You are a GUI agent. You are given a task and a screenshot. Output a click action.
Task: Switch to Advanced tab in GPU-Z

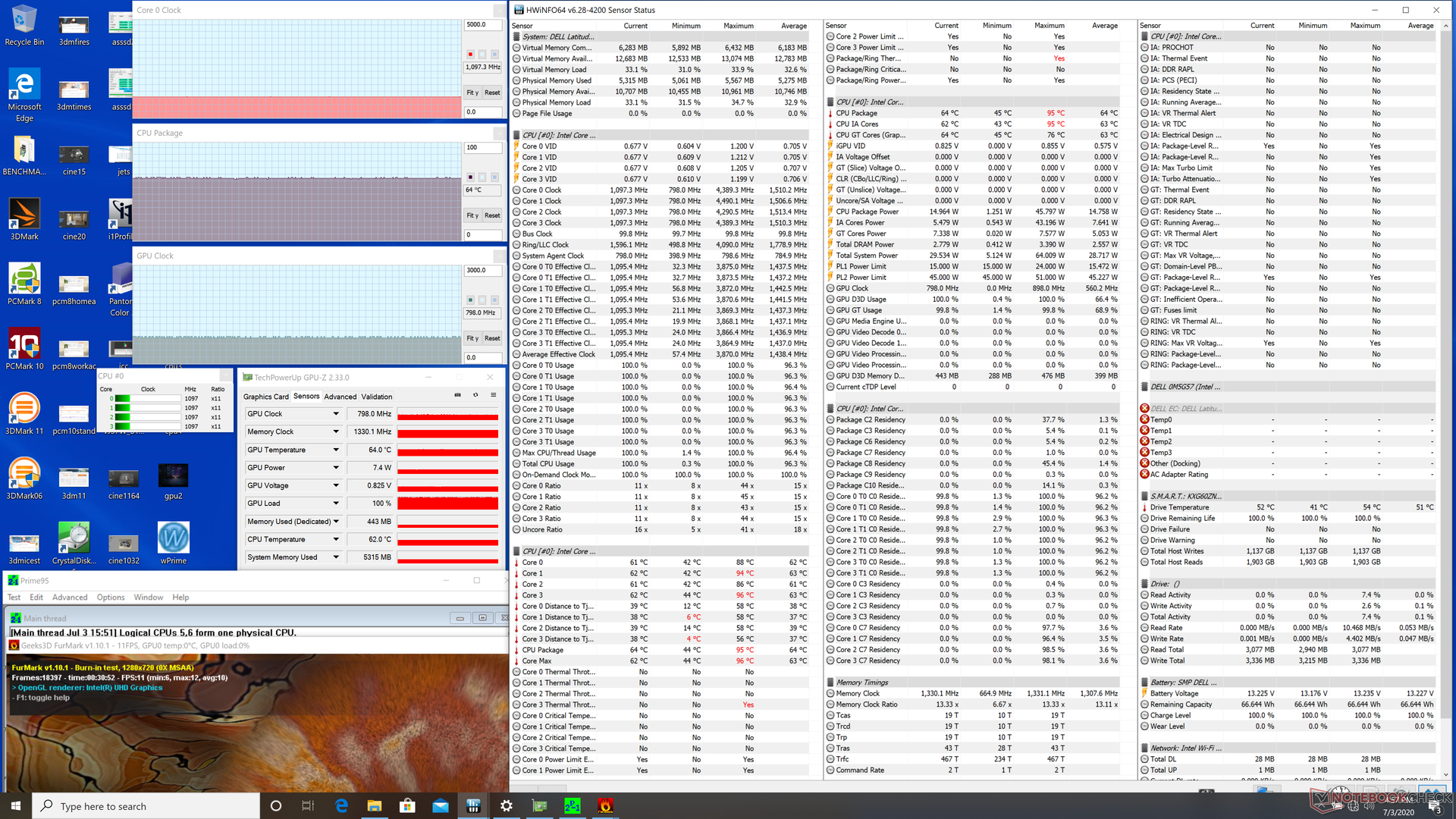340,397
